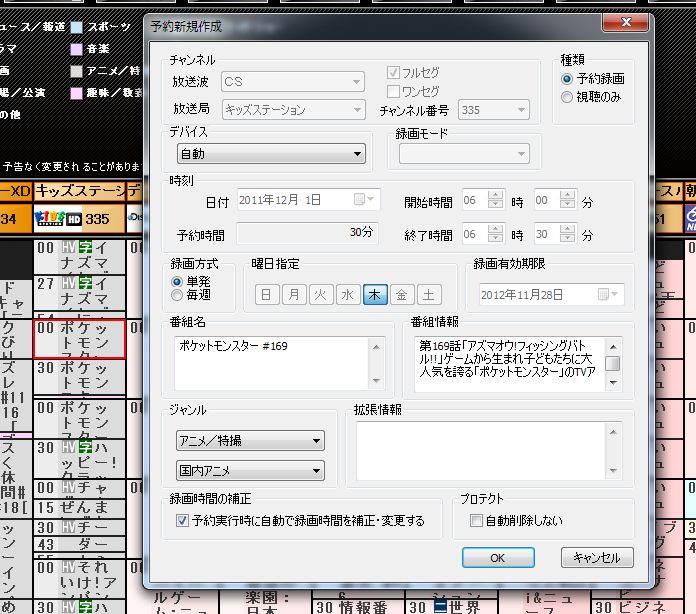Open the 放送波 CS dropdown
This screenshot has width=696, height=614.
(x=293, y=82)
